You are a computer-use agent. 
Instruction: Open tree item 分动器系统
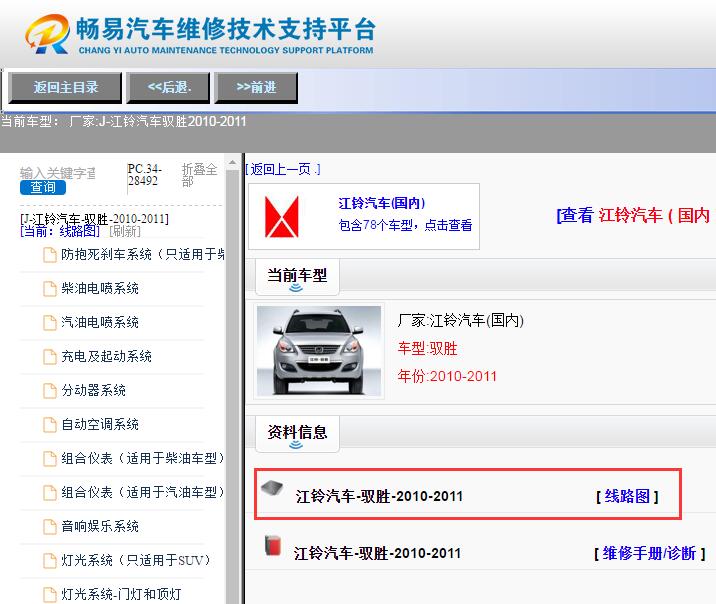click(x=94, y=390)
